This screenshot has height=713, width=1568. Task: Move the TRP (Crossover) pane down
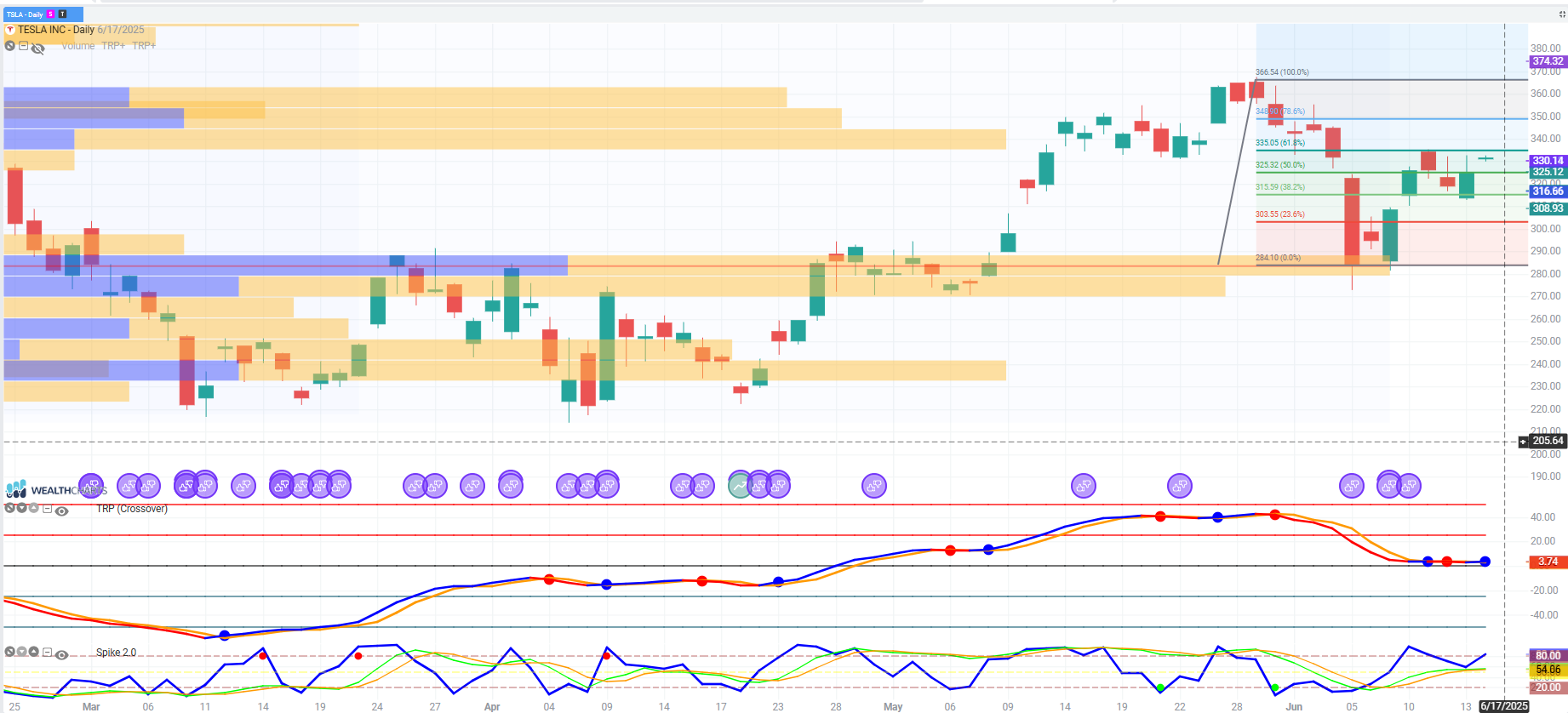pos(22,508)
